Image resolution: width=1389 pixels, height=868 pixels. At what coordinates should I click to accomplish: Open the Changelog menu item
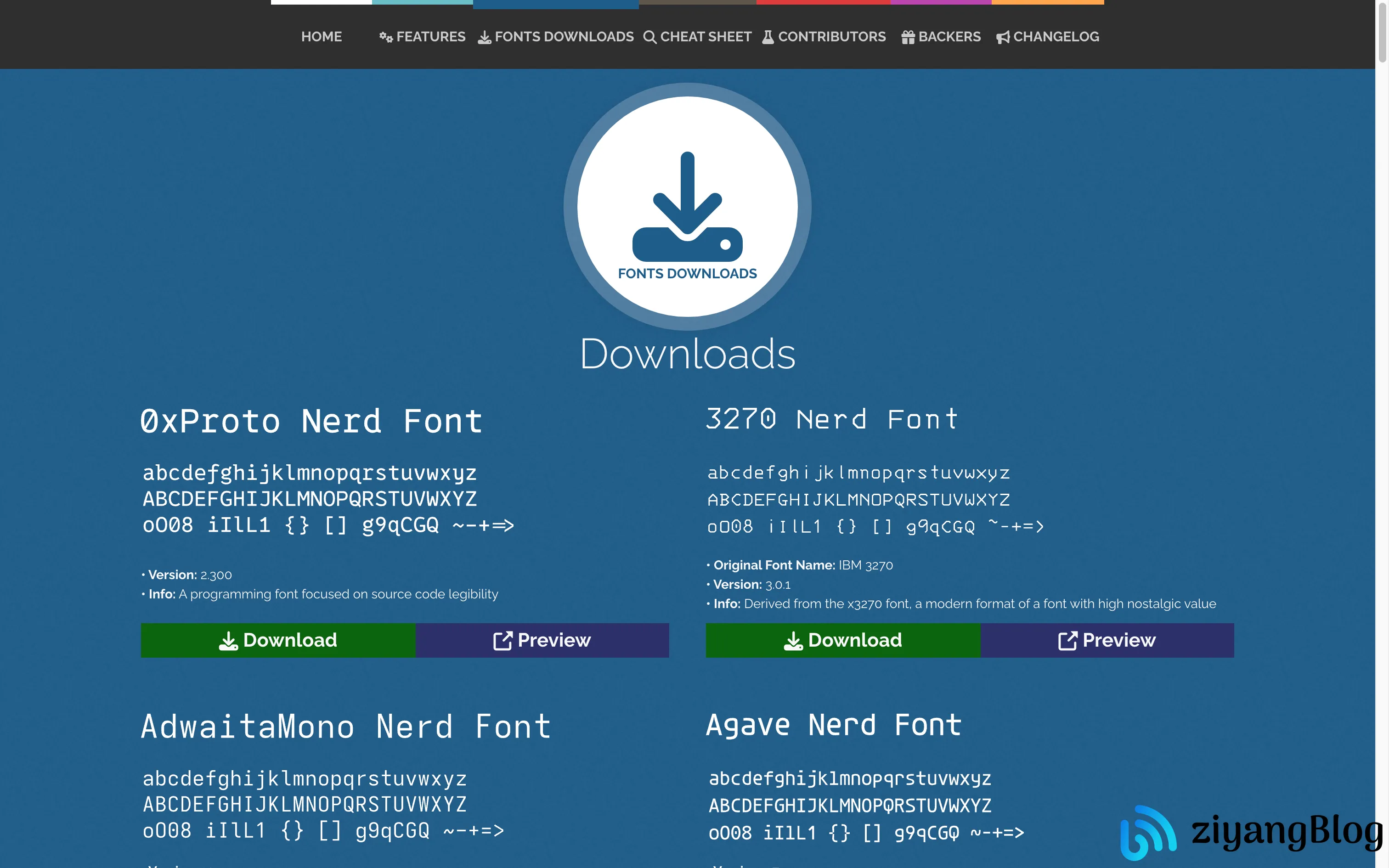pos(1056,37)
